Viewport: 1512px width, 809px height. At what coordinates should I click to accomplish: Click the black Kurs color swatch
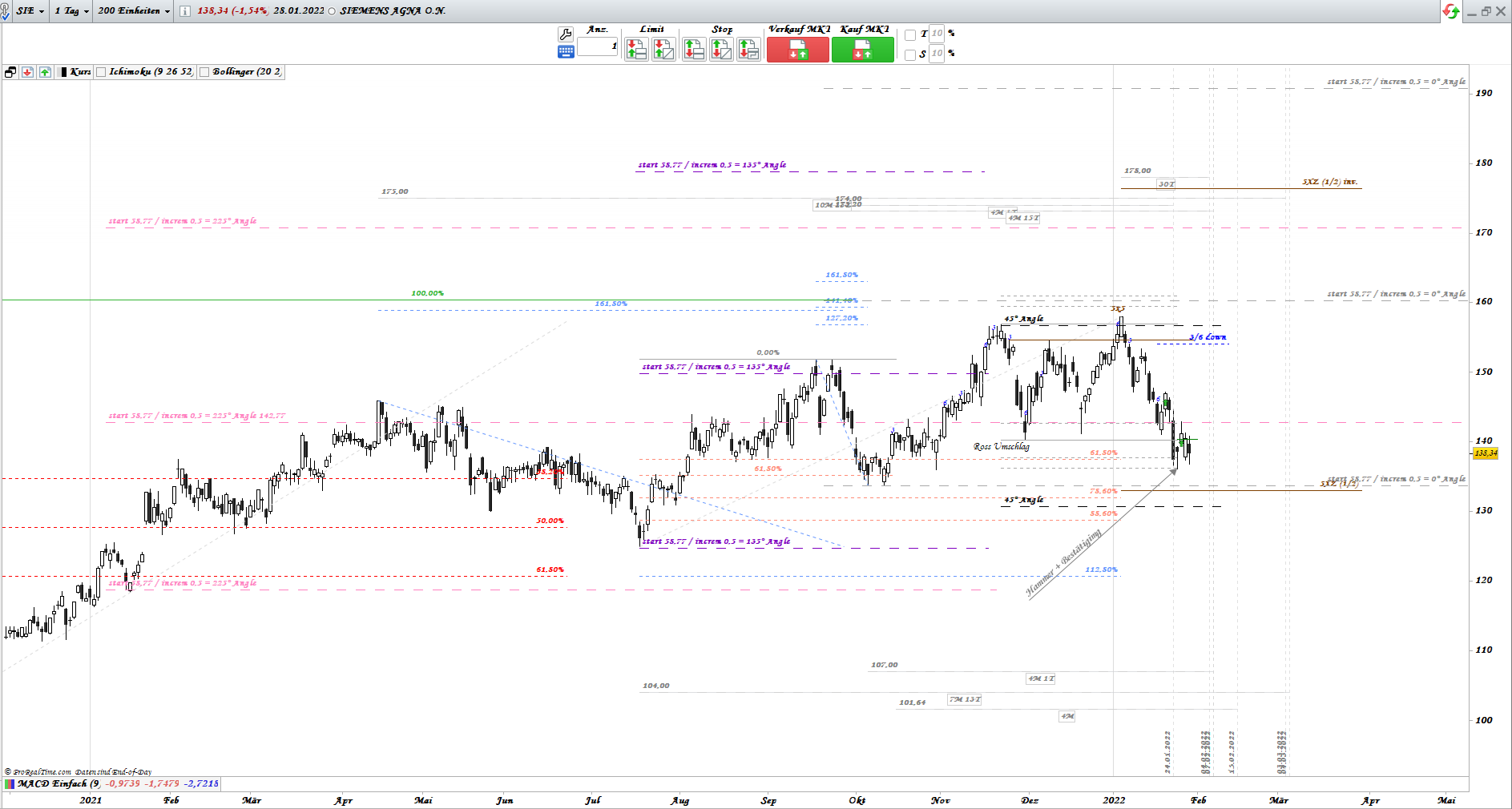click(x=63, y=72)
